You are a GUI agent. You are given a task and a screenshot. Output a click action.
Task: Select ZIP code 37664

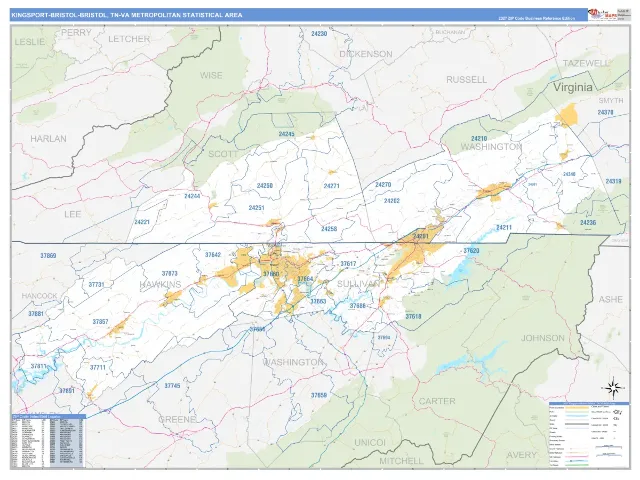pyautogui.click(x=305, y=279)
